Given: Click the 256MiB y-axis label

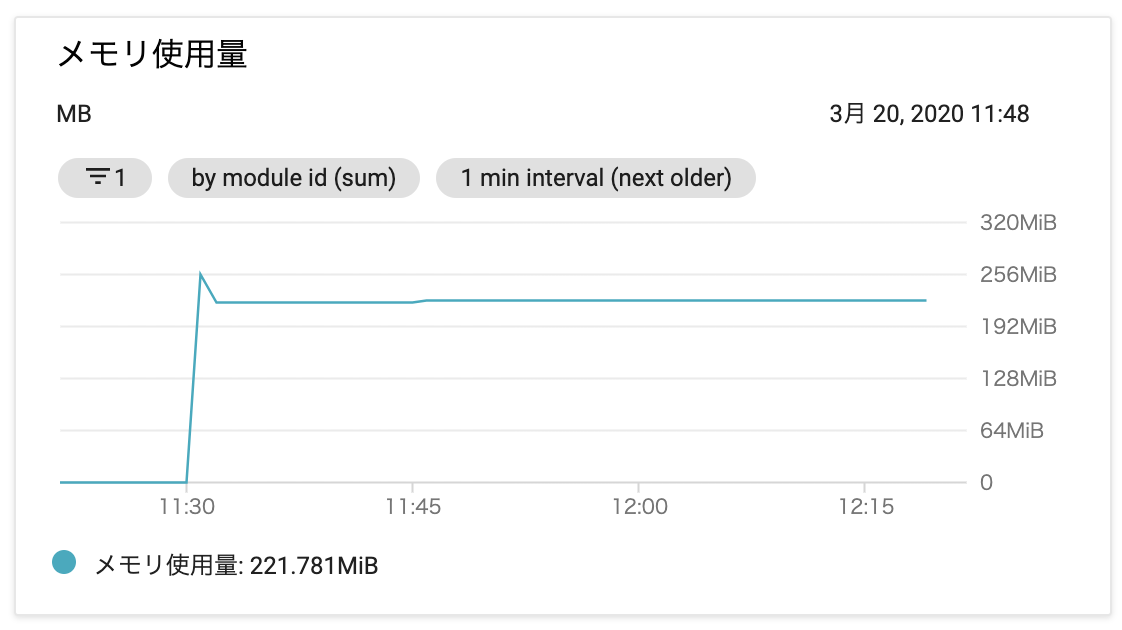Looking at the screenshot, I should 1018,274.
